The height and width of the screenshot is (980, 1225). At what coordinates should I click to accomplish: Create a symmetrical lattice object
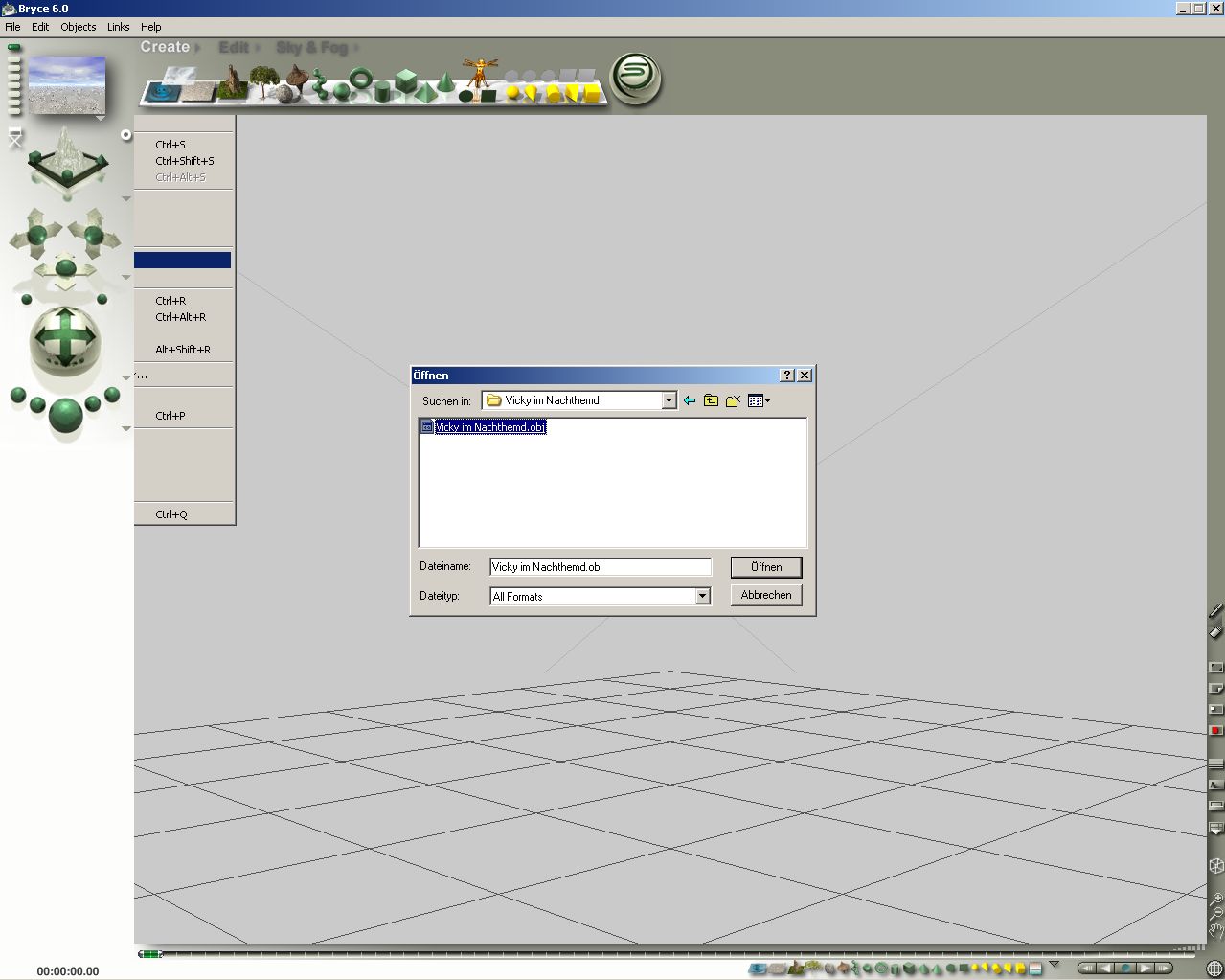[x=297, y=77]
